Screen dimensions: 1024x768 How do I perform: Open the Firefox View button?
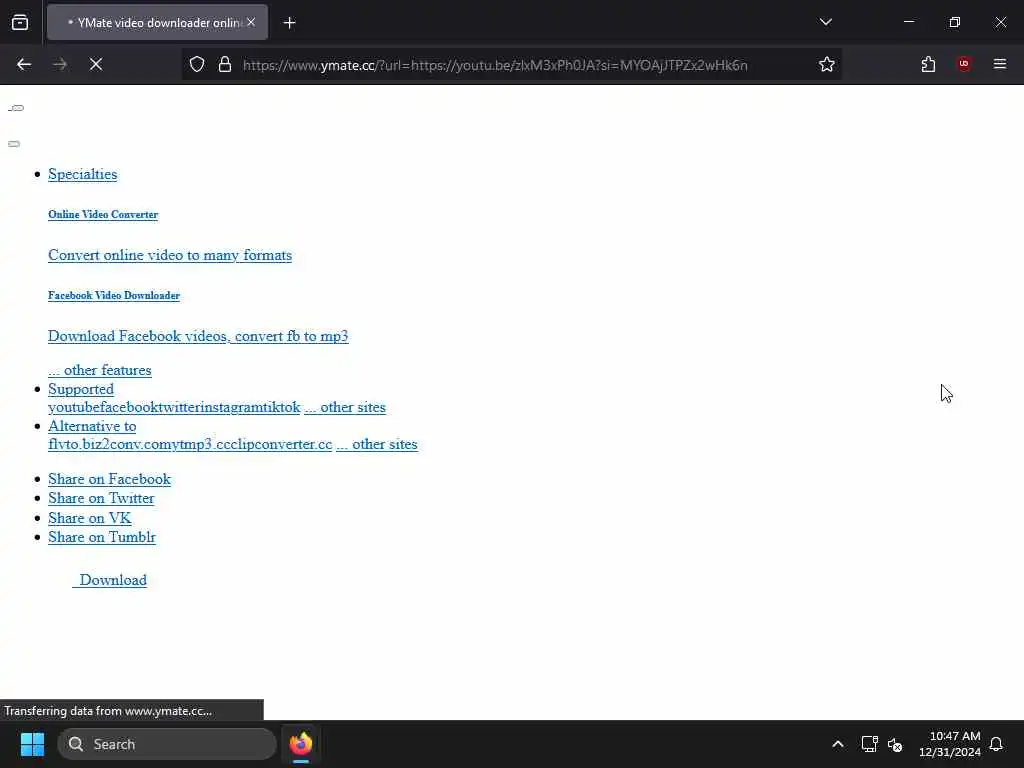click(x=20, y=22)
